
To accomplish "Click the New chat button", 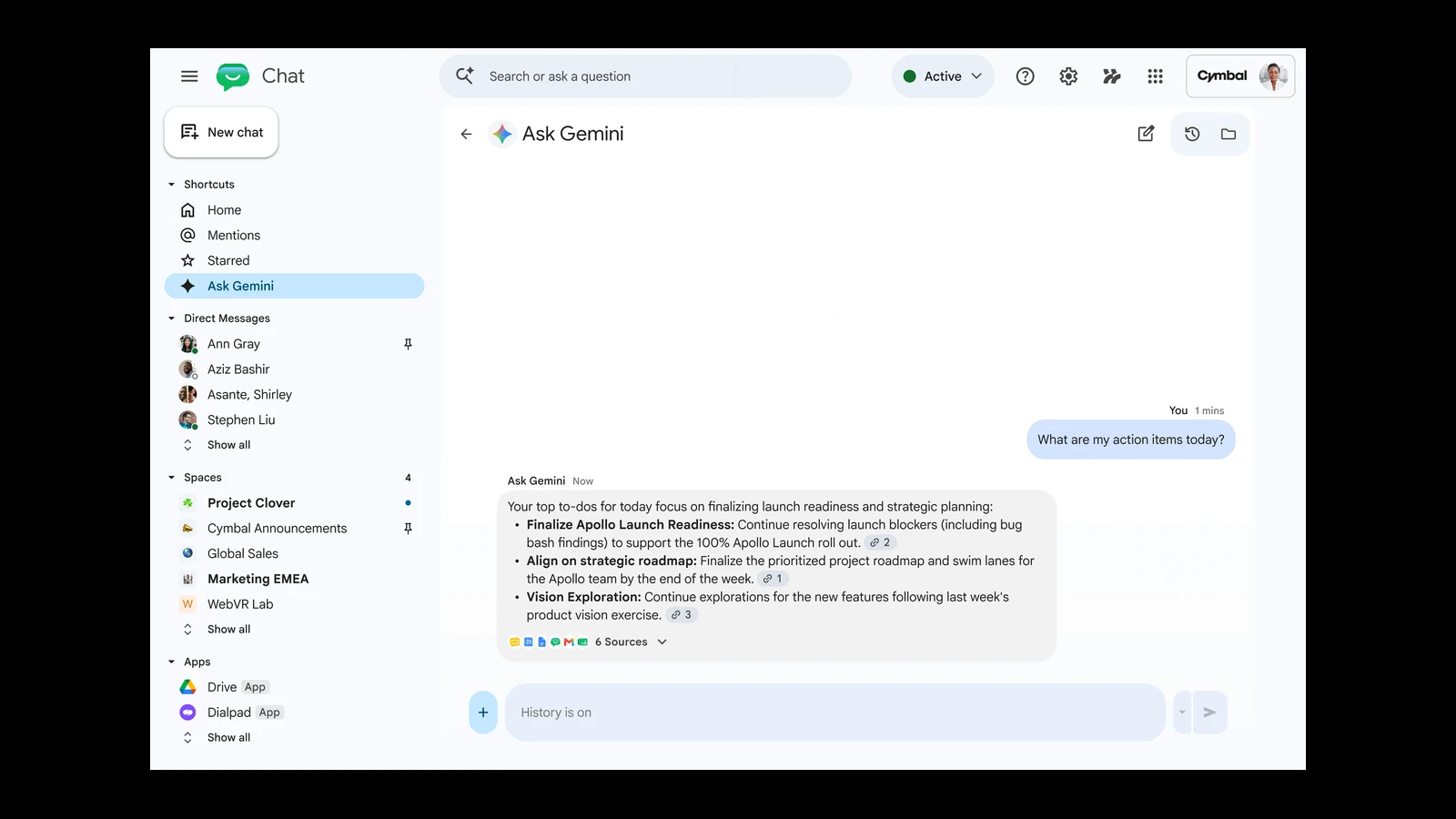I will (x=221, y=133).
